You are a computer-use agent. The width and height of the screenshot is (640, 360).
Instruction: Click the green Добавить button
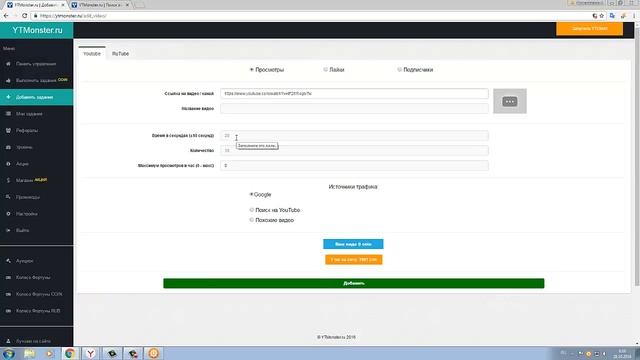click(x=353, y=283)
